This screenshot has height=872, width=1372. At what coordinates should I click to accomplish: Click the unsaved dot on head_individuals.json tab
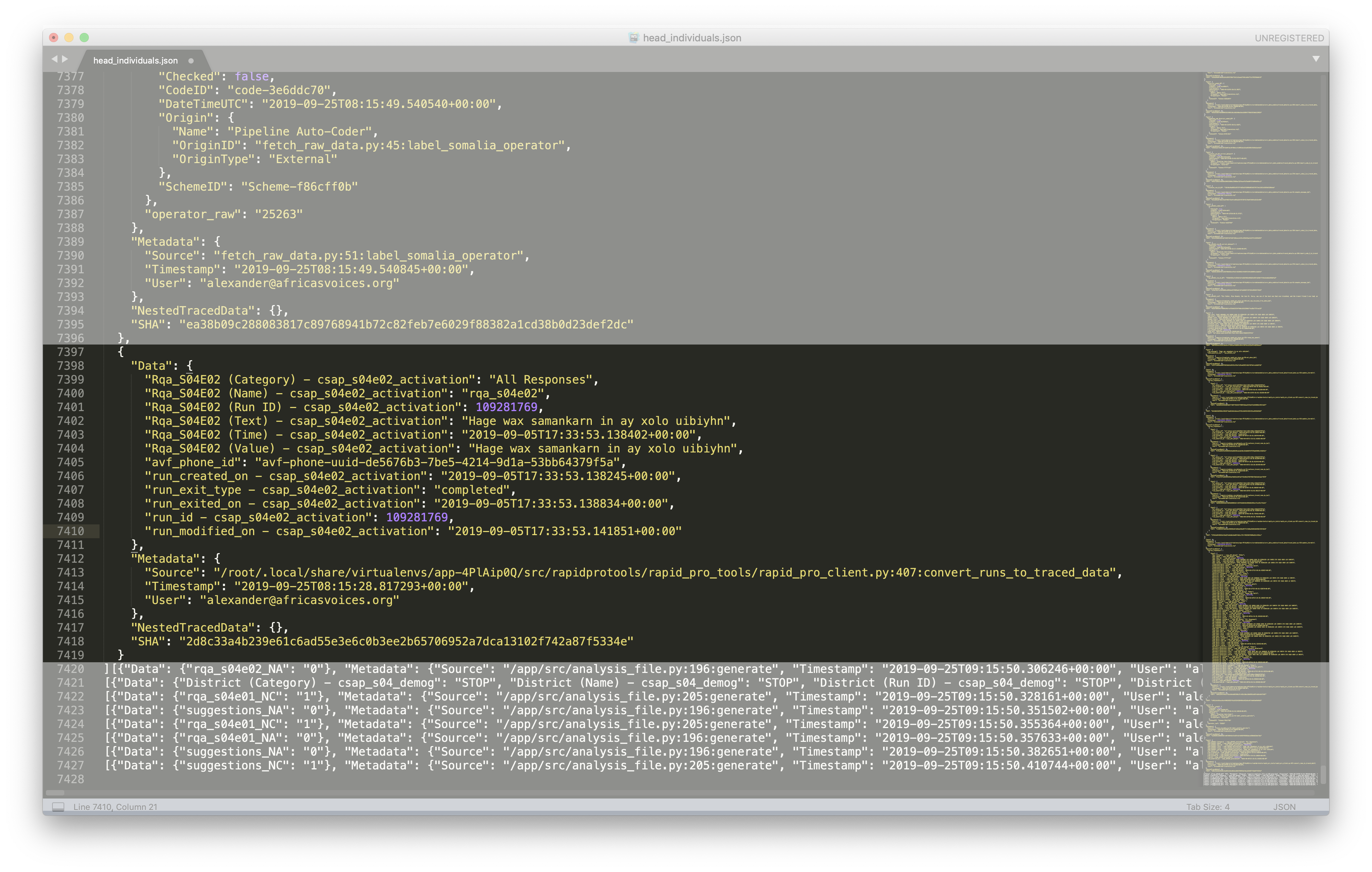[191, 60]
